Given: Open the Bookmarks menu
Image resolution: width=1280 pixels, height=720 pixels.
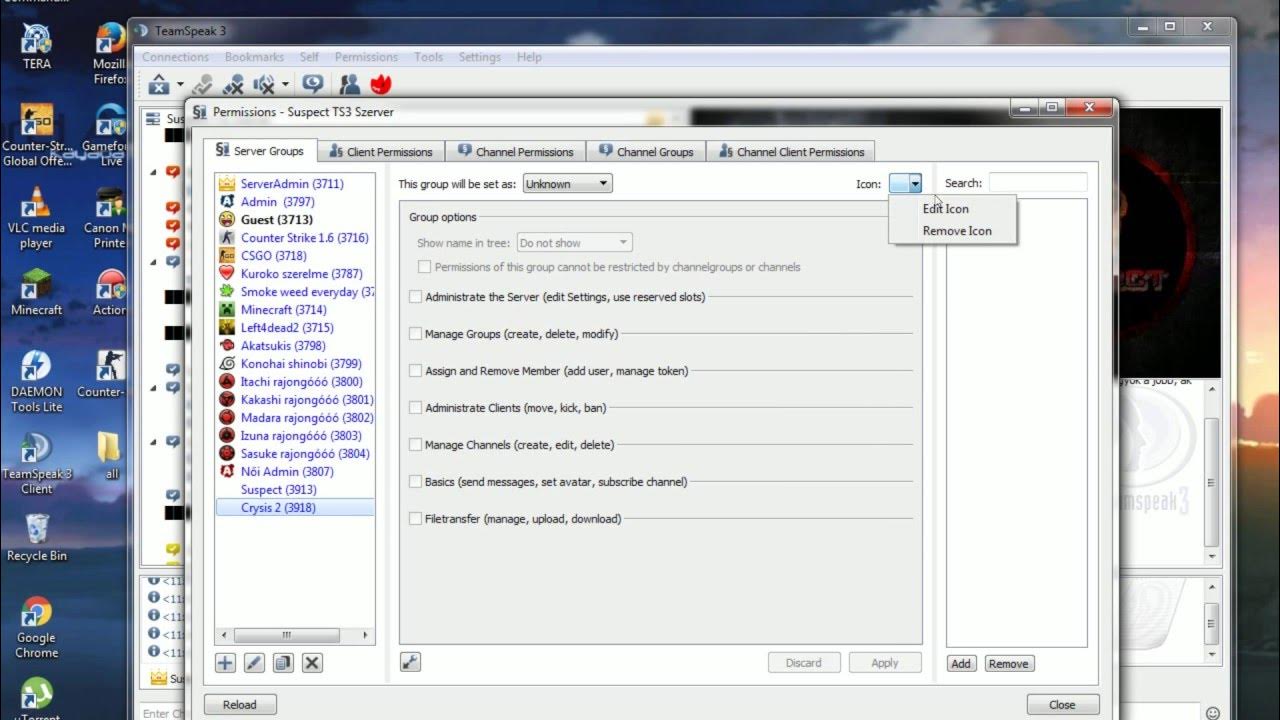Looking at the screenshot, I should click(254, 57).
